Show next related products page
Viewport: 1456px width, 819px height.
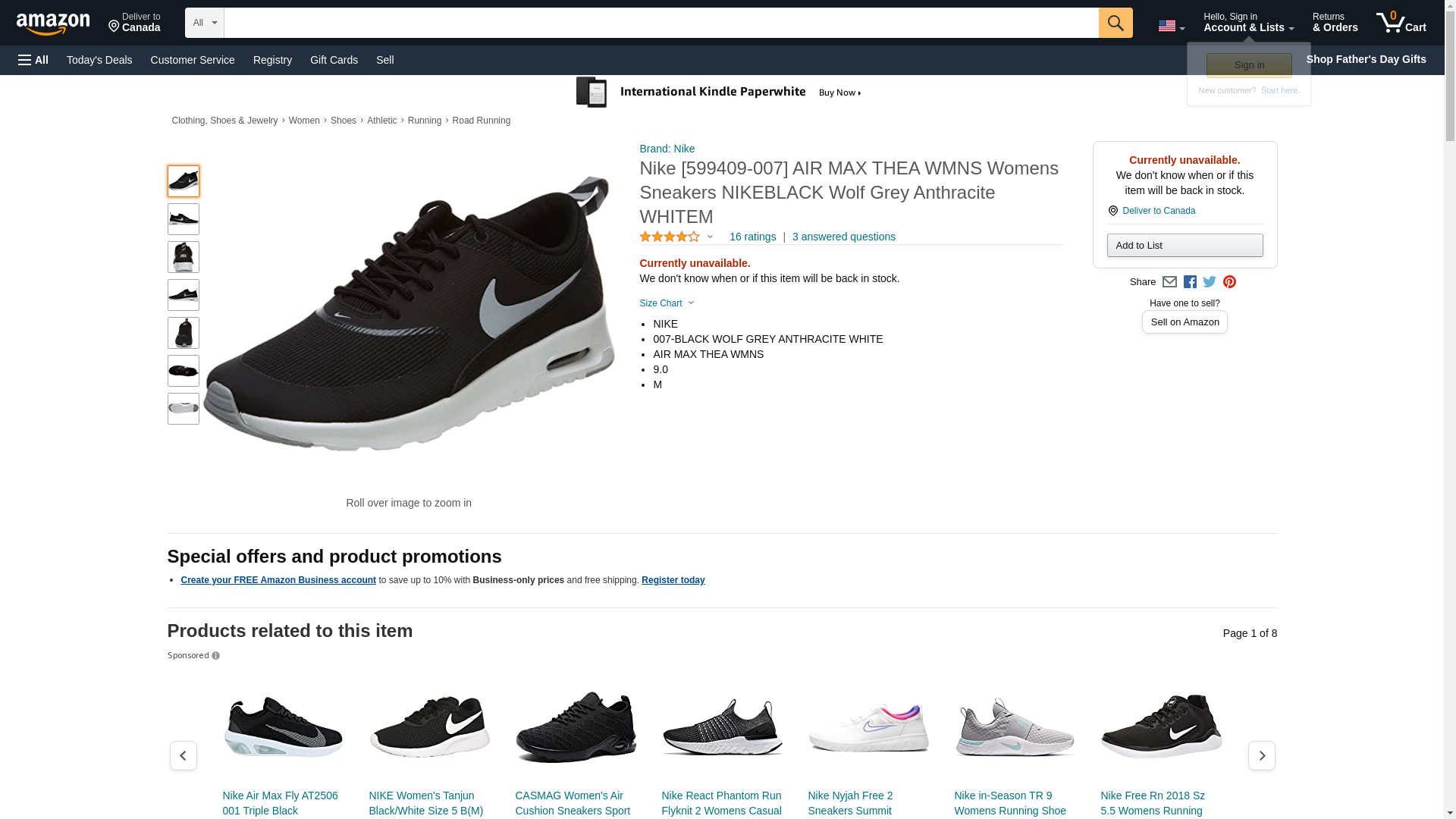[1261, 755]
